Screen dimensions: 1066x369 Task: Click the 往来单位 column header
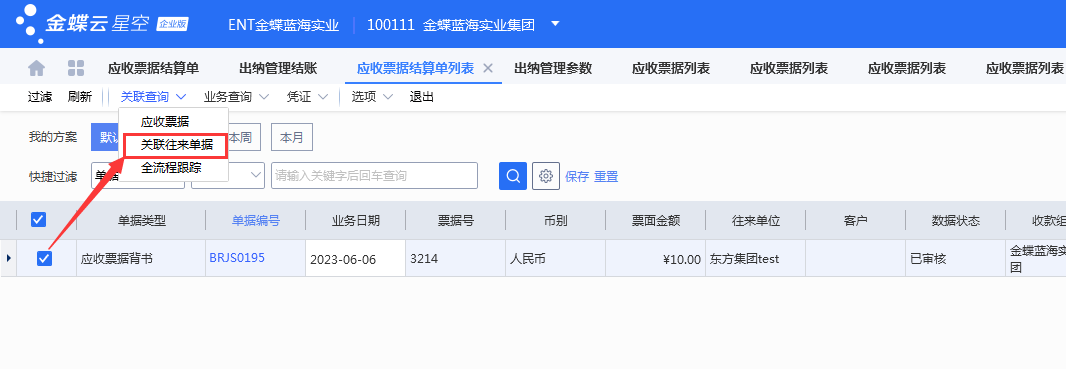pyautogui.click(x=755, y=220)
